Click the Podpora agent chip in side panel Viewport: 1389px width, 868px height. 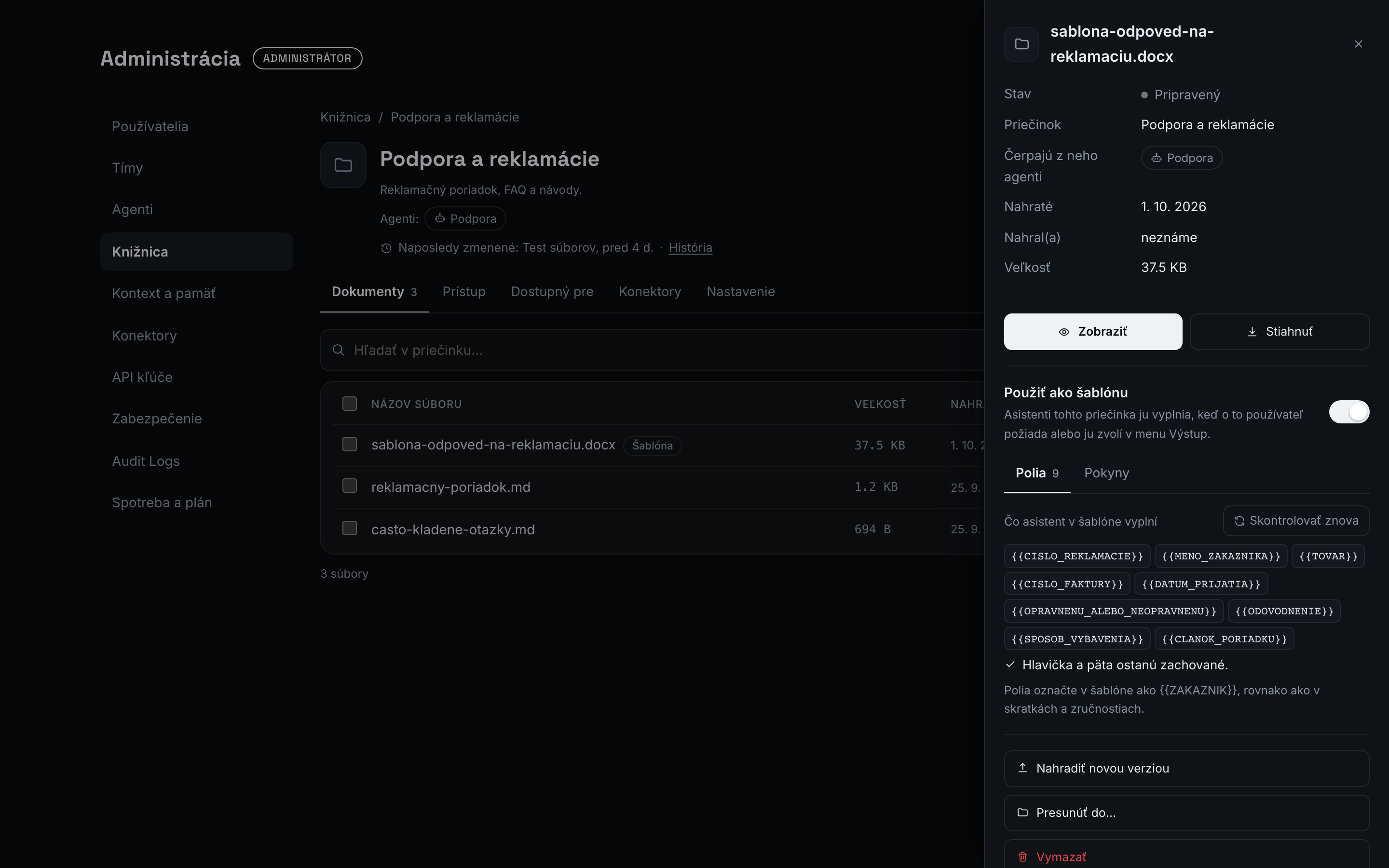[1181, 158]
